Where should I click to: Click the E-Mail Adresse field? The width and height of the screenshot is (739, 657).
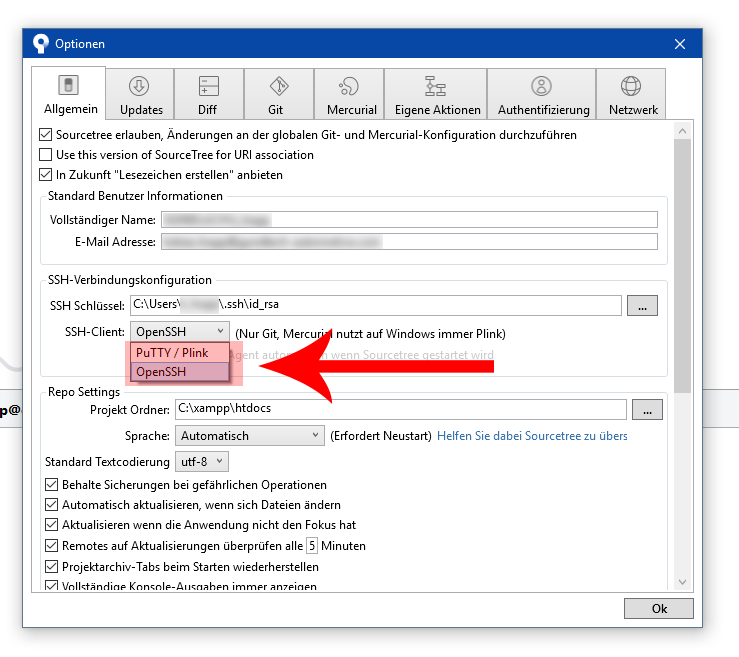(x=409, y=242)
